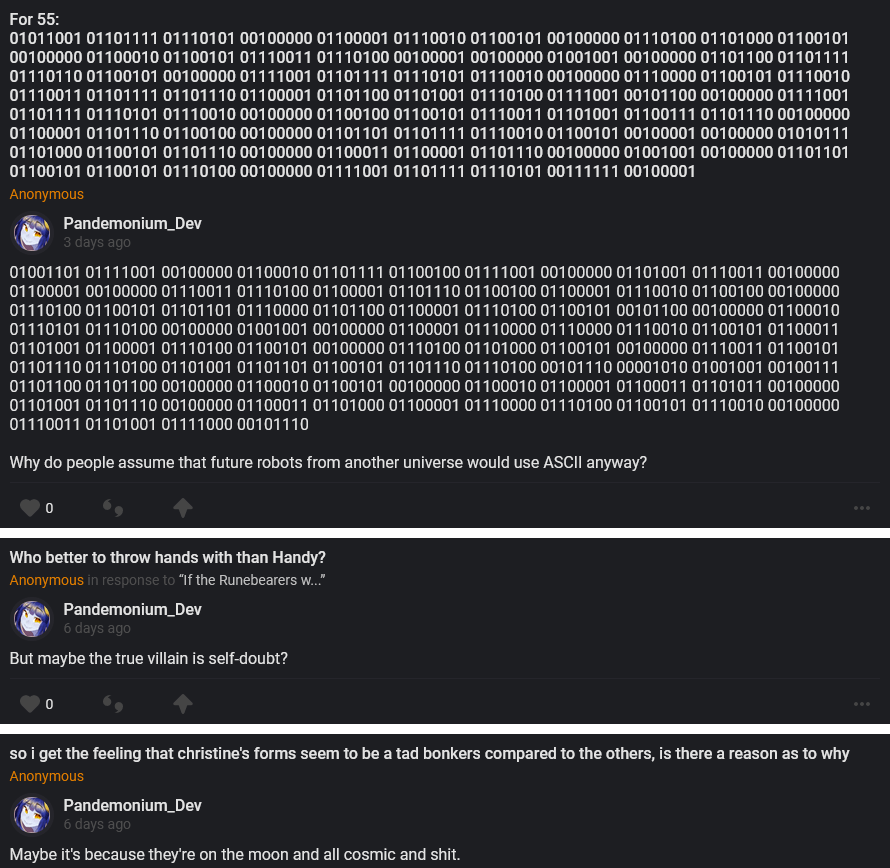Open the "3 days ago" timestamp permalink
The image size is (890, 868).
click(97, 243)
